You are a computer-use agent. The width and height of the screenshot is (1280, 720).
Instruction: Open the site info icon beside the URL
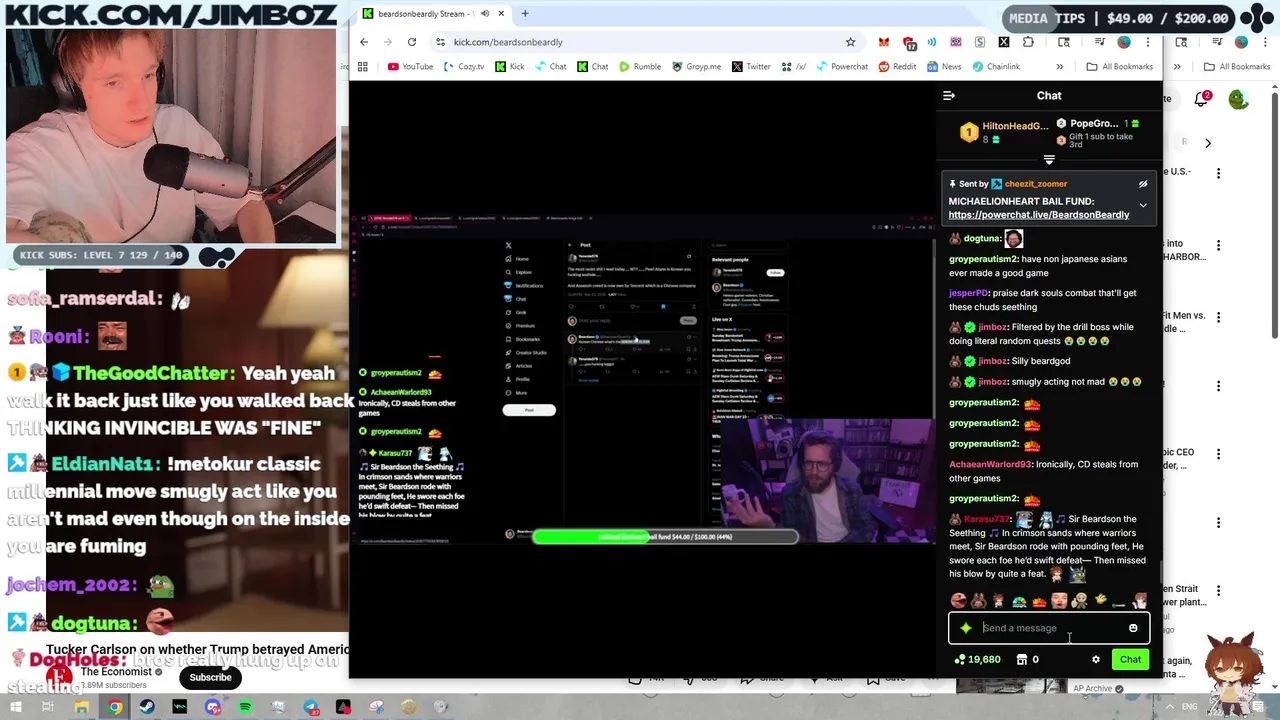pyautogui.click(x=440, y=42)
